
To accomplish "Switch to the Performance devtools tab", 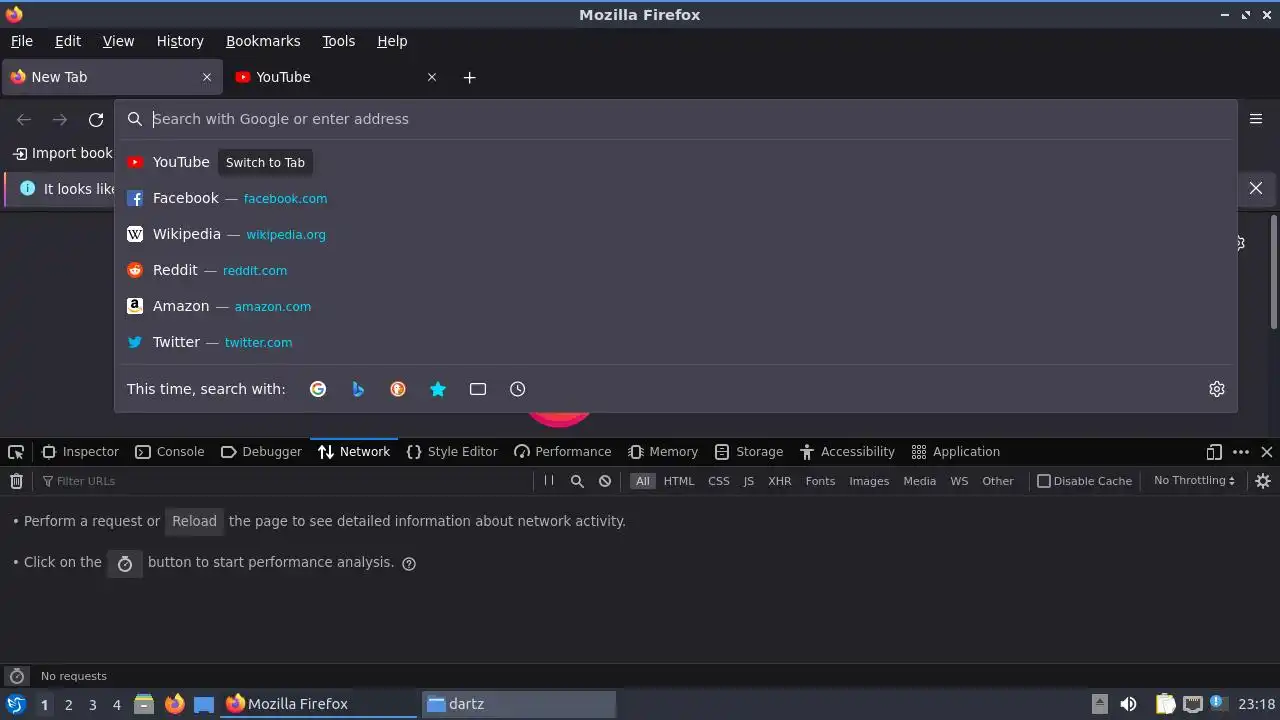I will 562,452.
